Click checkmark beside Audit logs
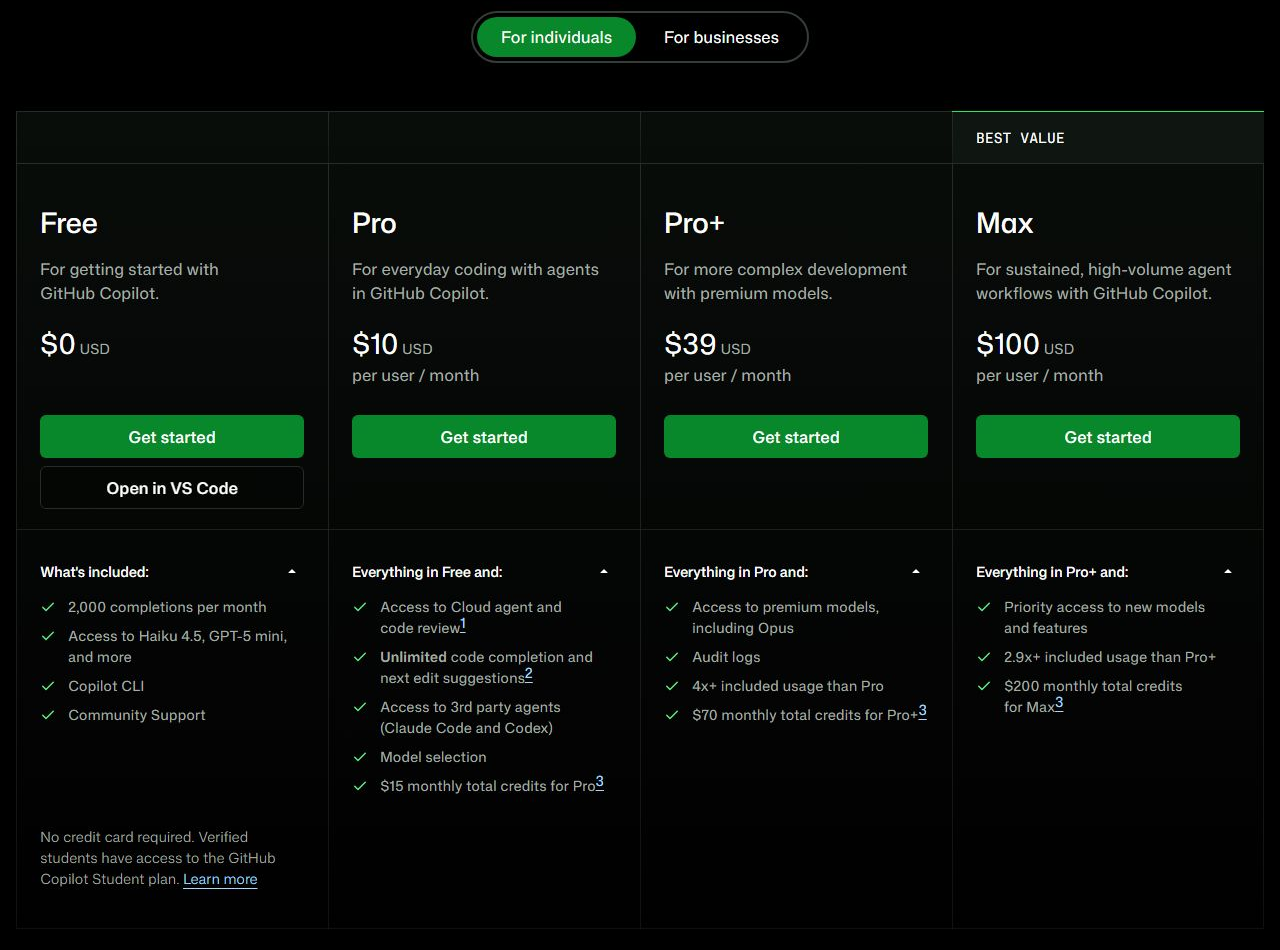 672,657
